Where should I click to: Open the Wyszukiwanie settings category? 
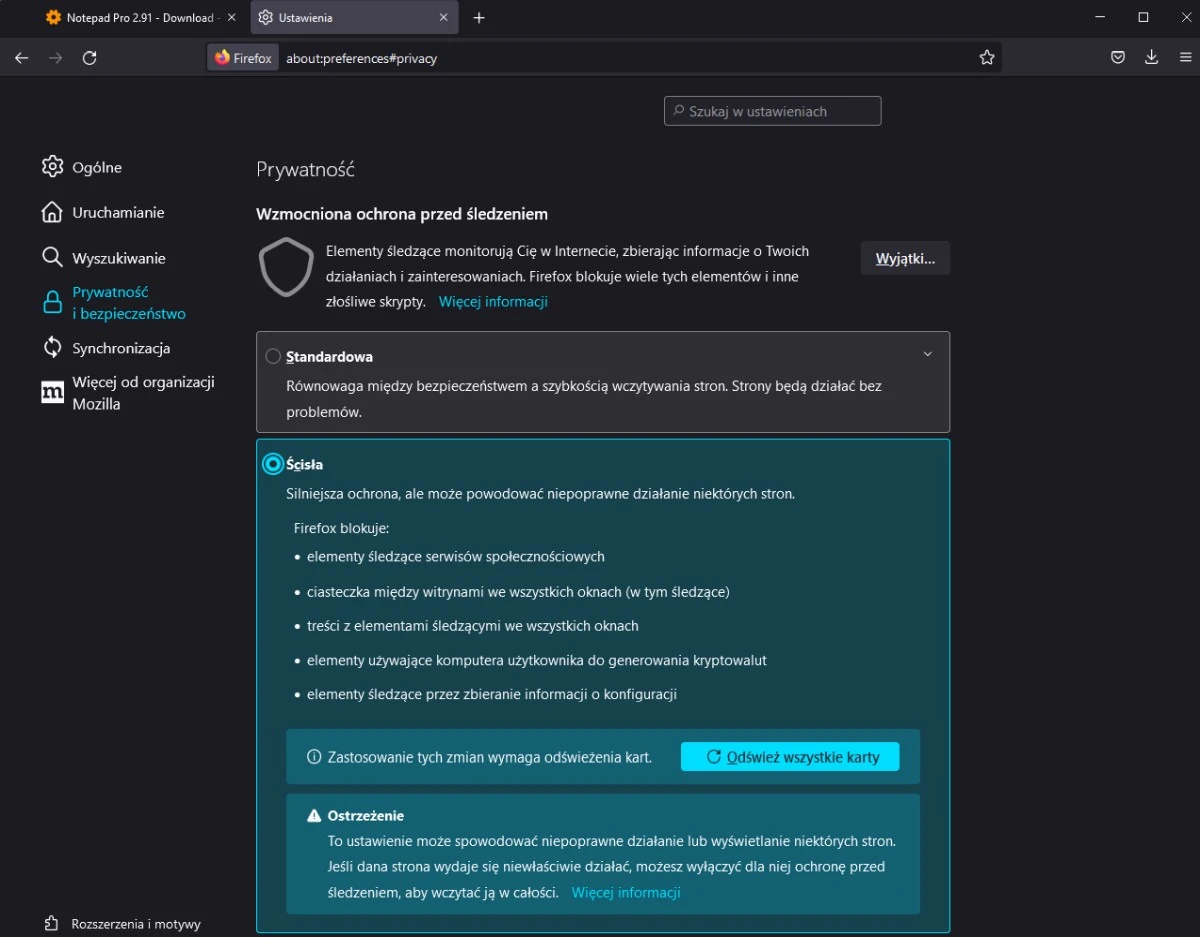[118, 258]
